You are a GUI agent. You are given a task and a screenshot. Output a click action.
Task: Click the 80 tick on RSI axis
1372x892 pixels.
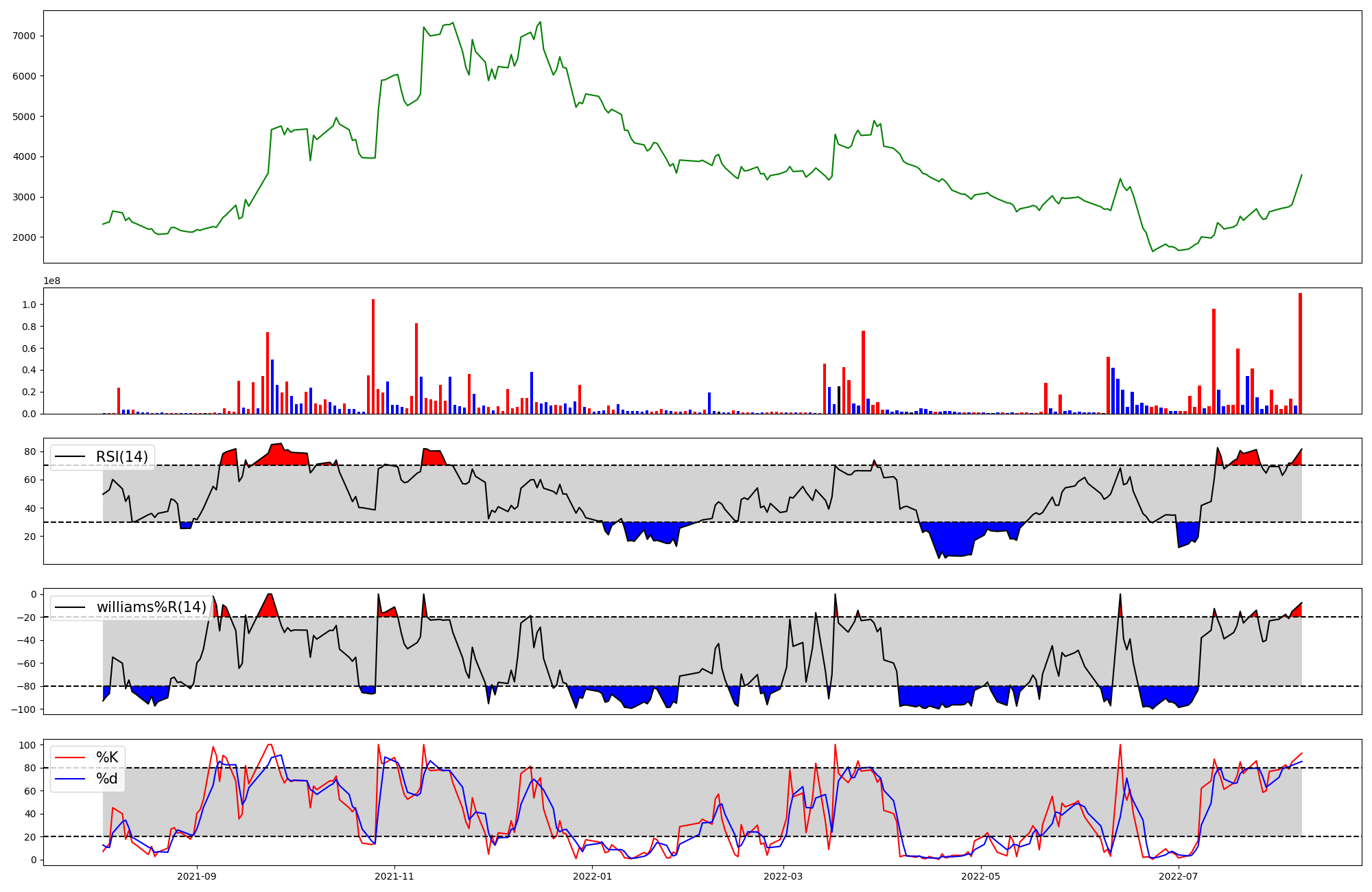point(30,451)
